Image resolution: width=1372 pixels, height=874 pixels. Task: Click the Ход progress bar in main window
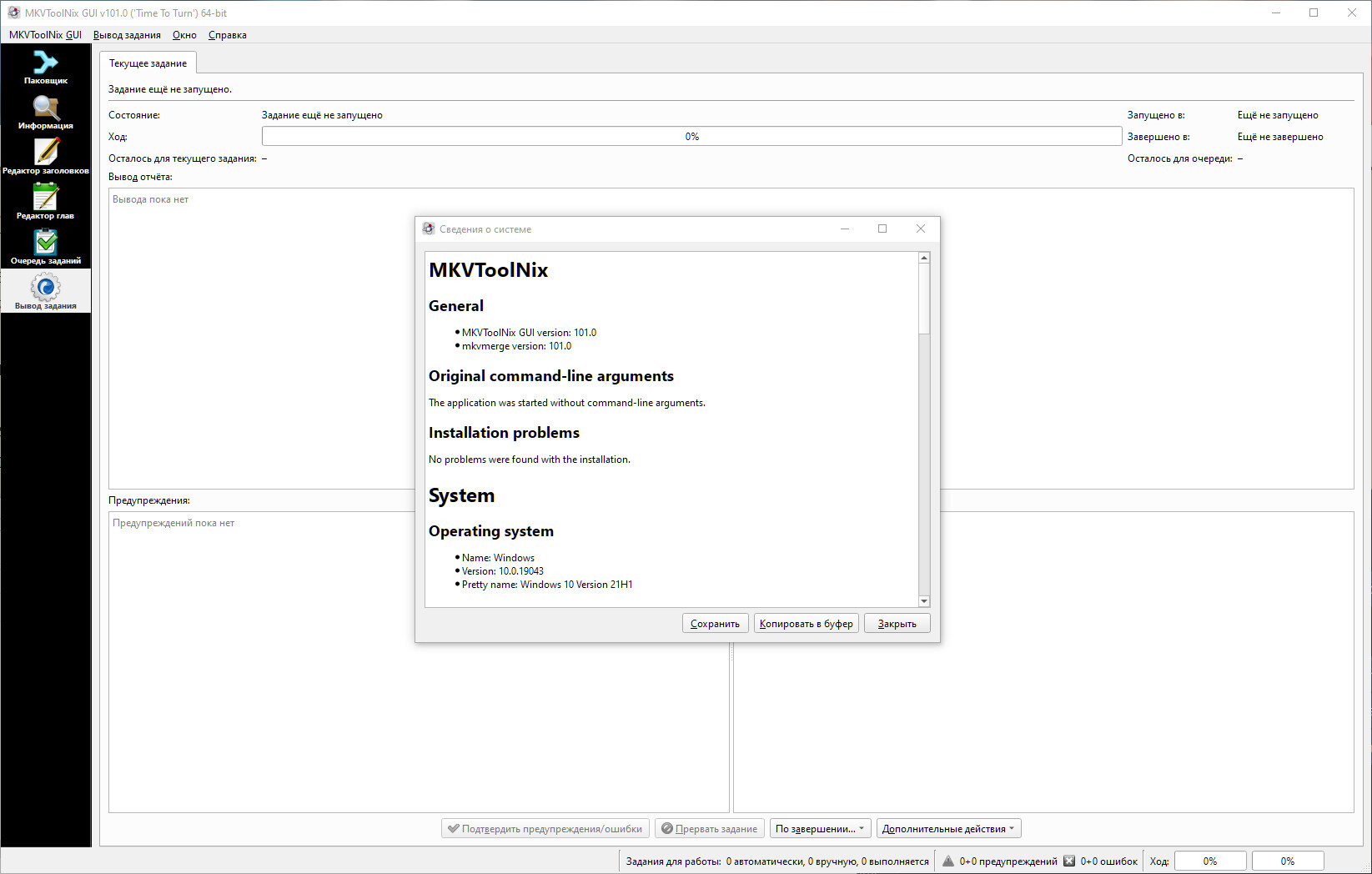[x=691, y=137]
